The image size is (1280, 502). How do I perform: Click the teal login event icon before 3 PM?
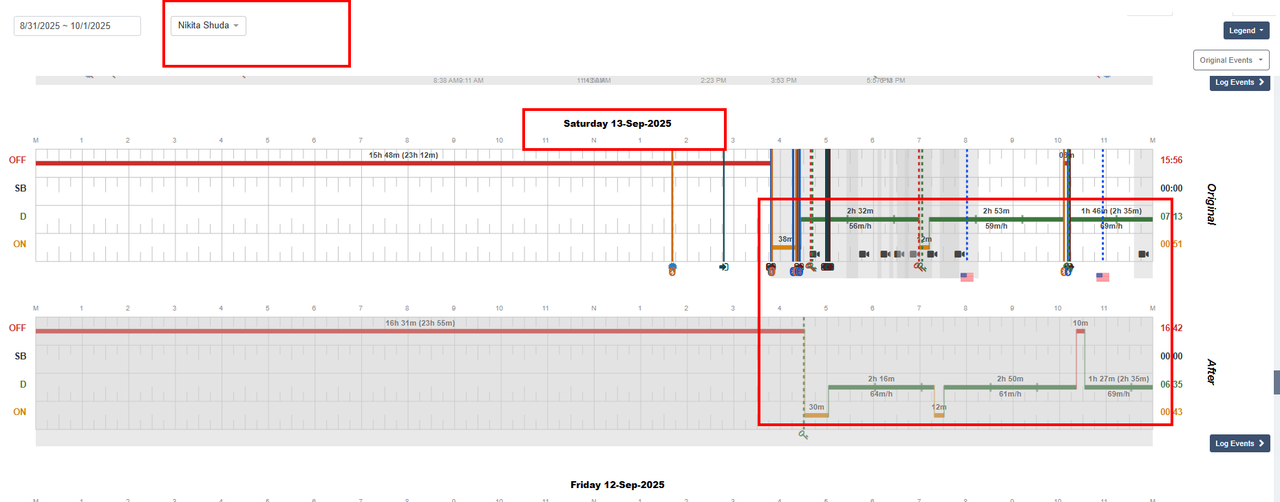[724, 267]
